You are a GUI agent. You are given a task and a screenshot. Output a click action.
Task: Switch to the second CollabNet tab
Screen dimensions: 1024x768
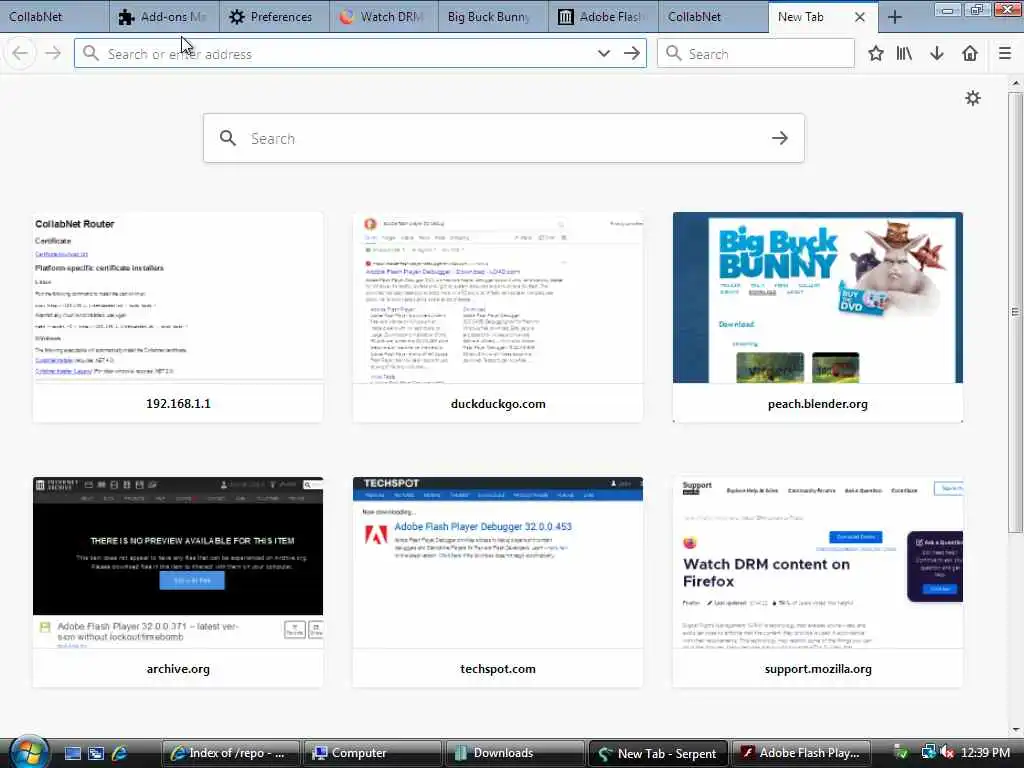pyautogui.click(x=712, y=17)
